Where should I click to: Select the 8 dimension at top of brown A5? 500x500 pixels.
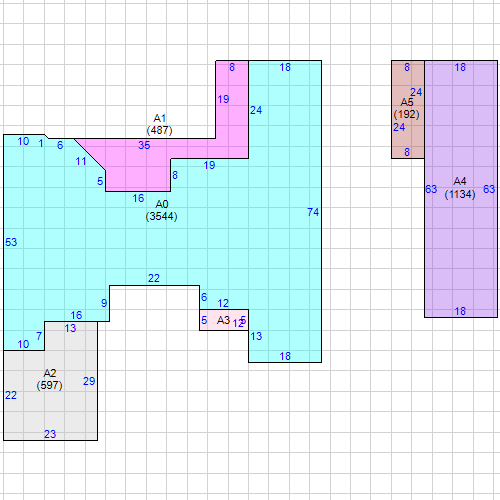click(x=407, y=67)
